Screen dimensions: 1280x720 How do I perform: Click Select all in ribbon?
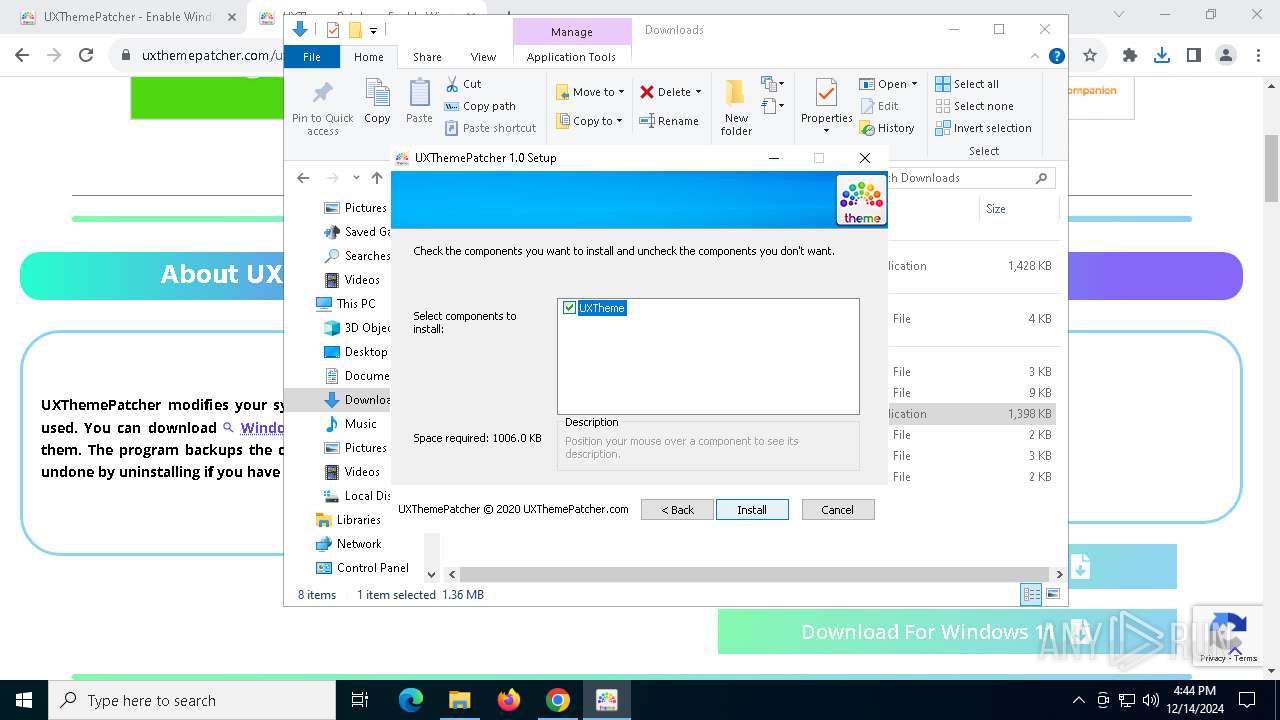[x=967, y=84]
